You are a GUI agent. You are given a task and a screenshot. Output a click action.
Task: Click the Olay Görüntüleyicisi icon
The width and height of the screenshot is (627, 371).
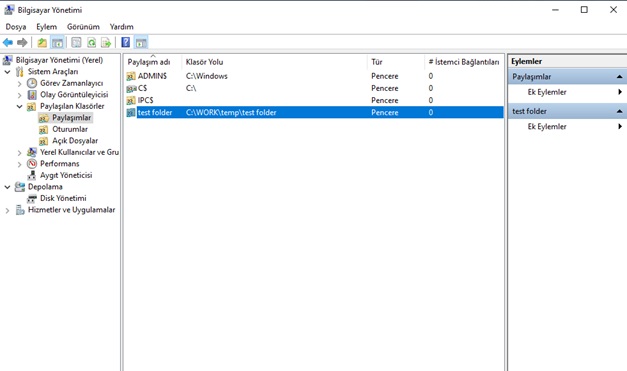click(x=32, y=95)
